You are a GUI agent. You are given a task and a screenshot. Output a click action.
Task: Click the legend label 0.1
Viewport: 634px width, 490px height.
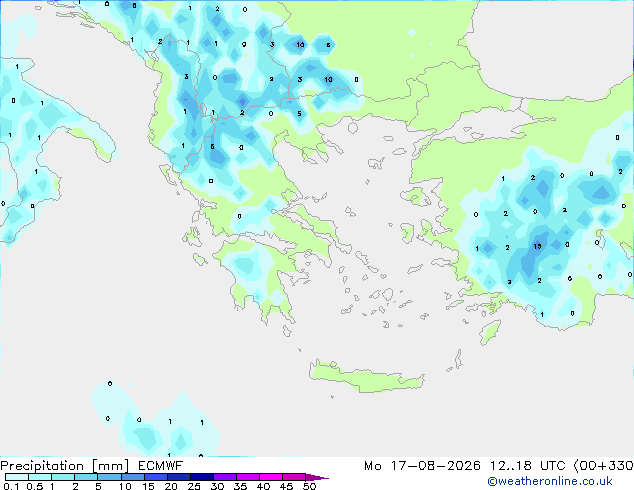point(11,486)
